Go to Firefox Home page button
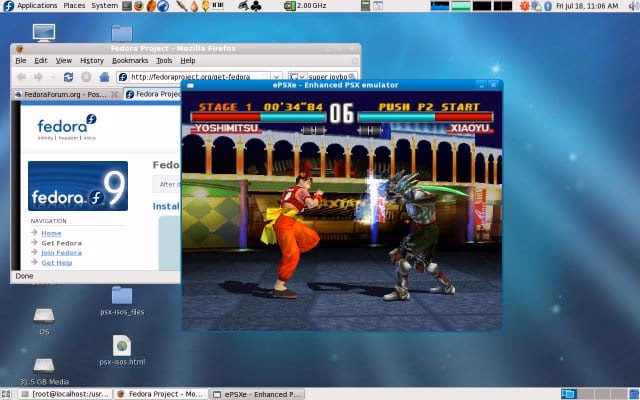 pyautogui.click(x=104, y=77)
